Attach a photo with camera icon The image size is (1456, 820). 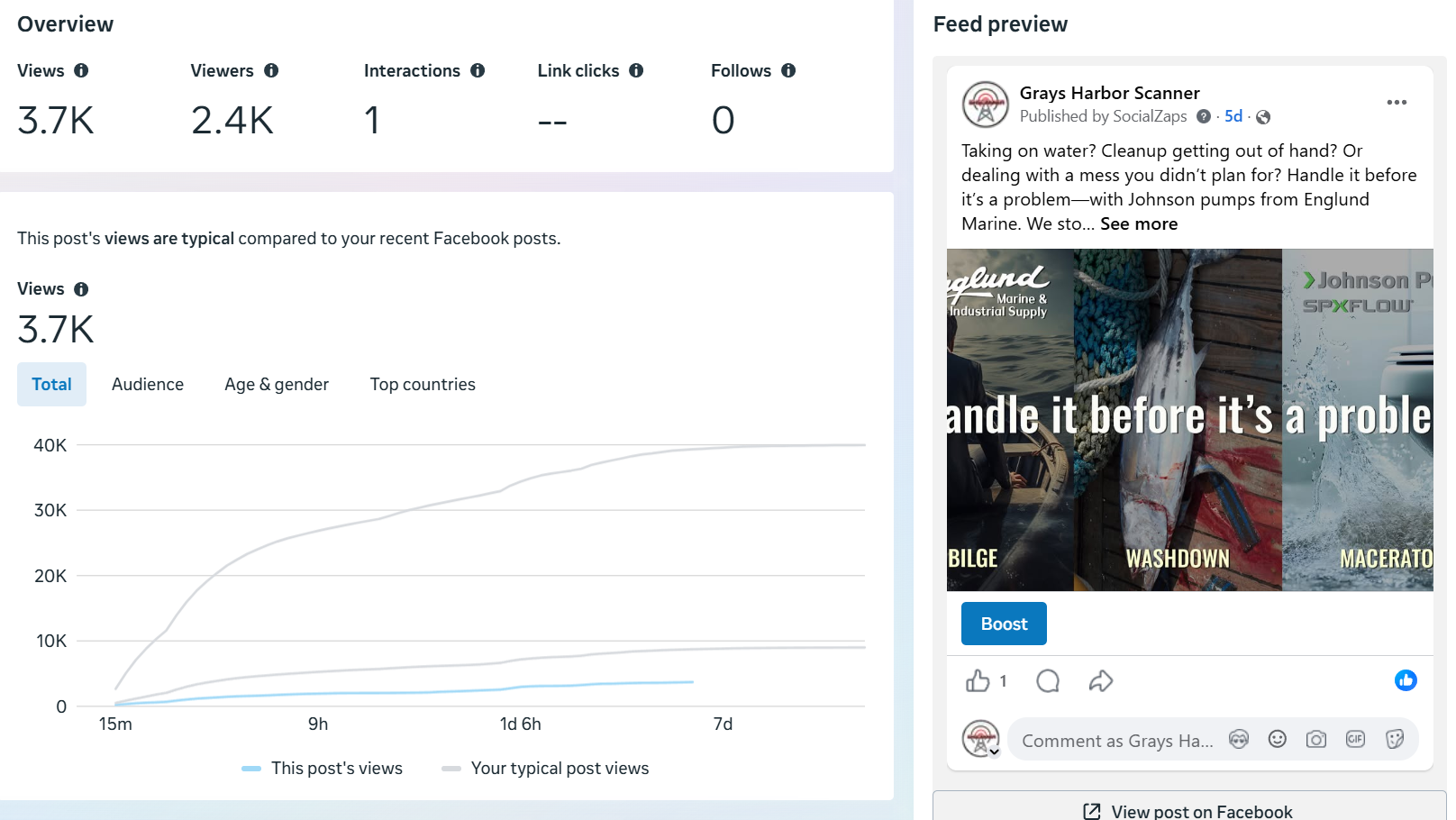[x=1316, y=740]
